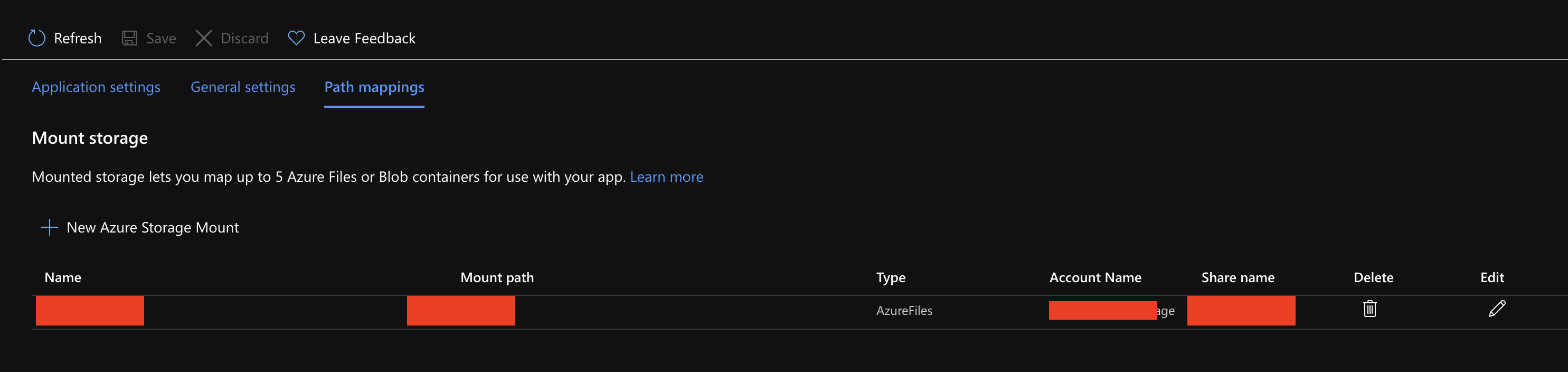Click the Save command in the toolbar
This screenshot has height=372, width=1568.
(160, 38)
